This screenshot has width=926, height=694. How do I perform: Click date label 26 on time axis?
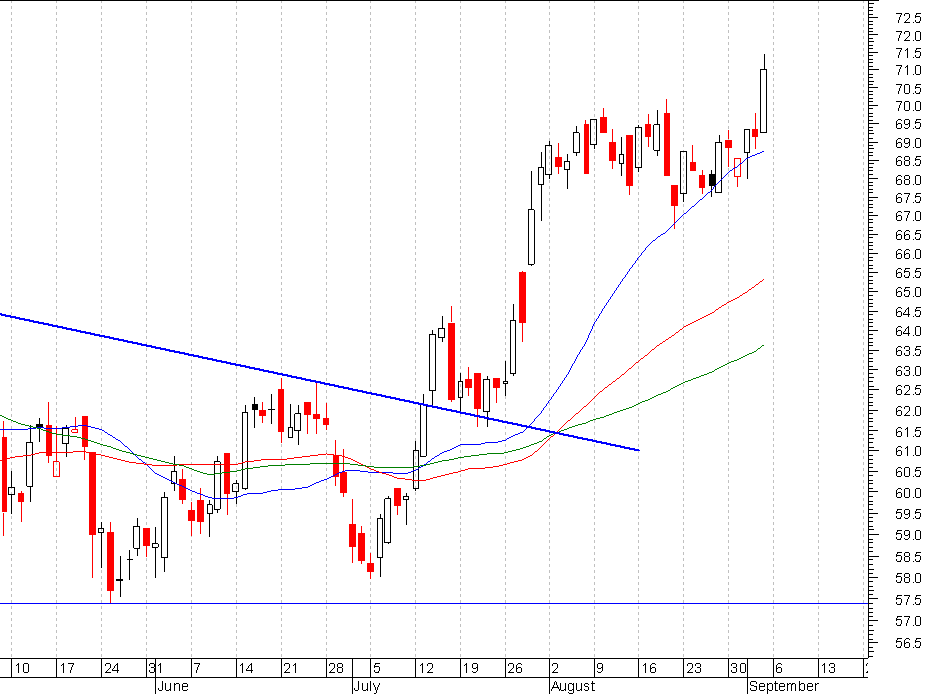coord(515,669)
